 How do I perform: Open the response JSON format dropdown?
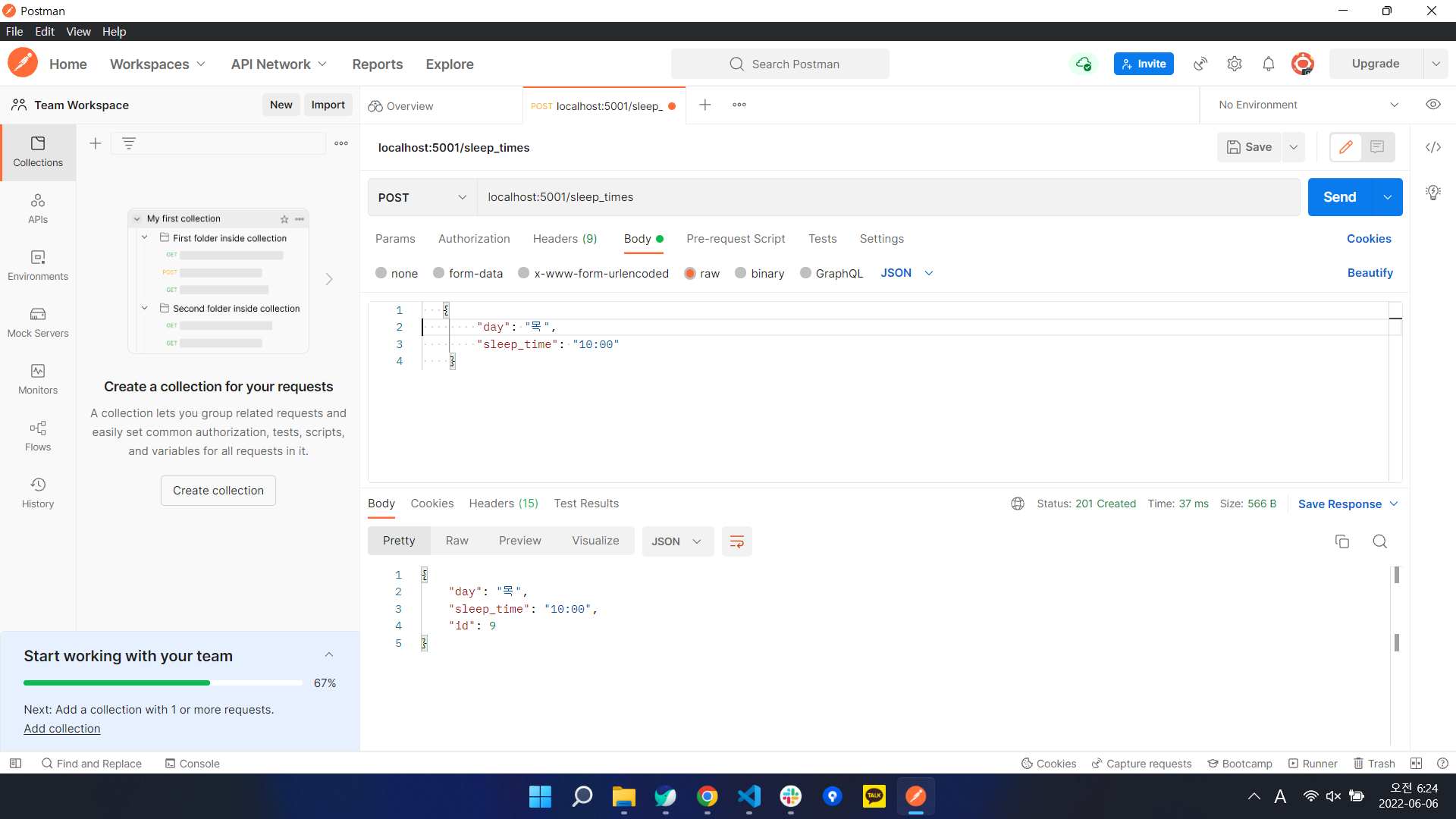677,541
